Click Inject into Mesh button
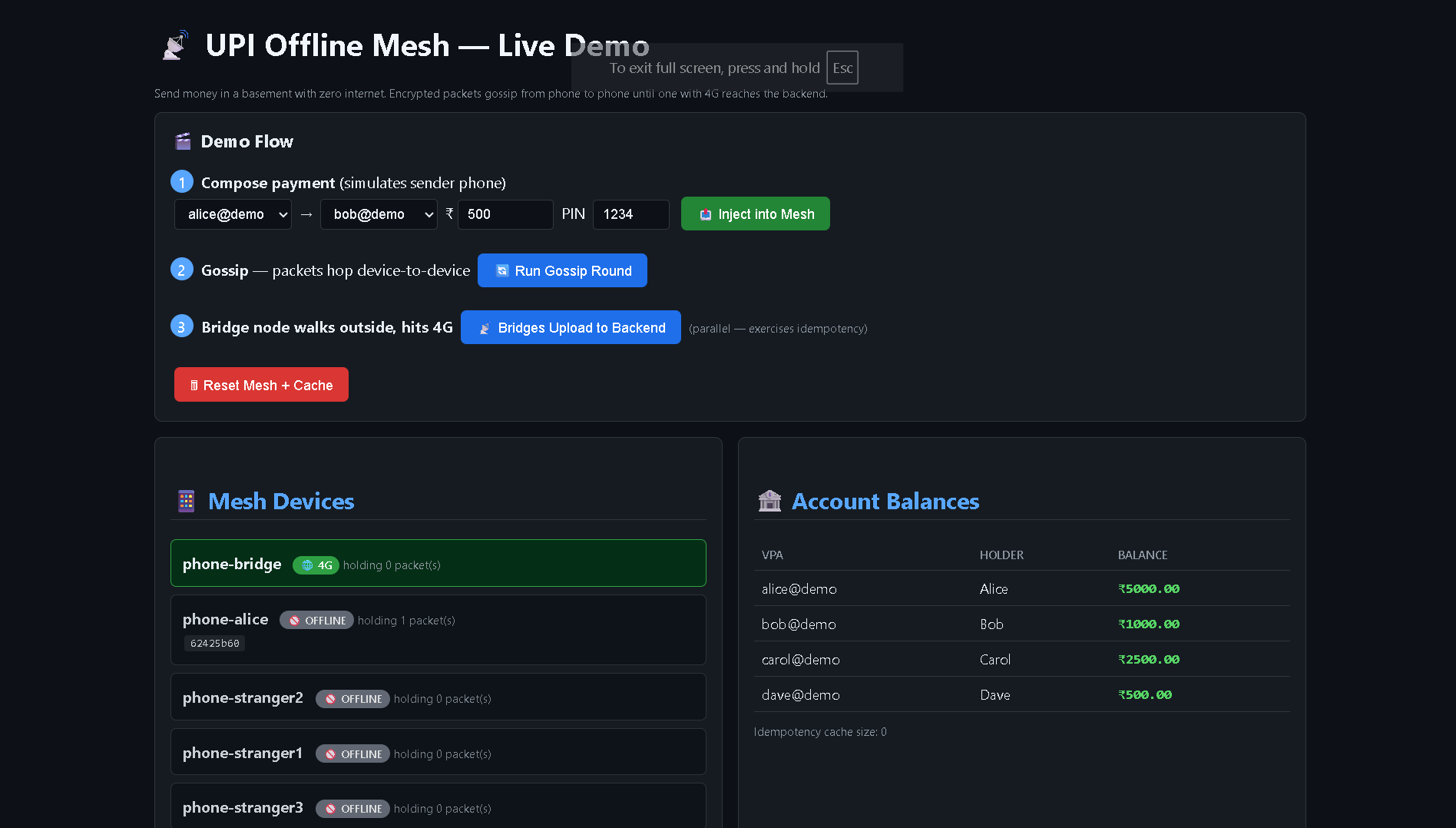This screenshot has height=828, width=1456. (756, 214)
